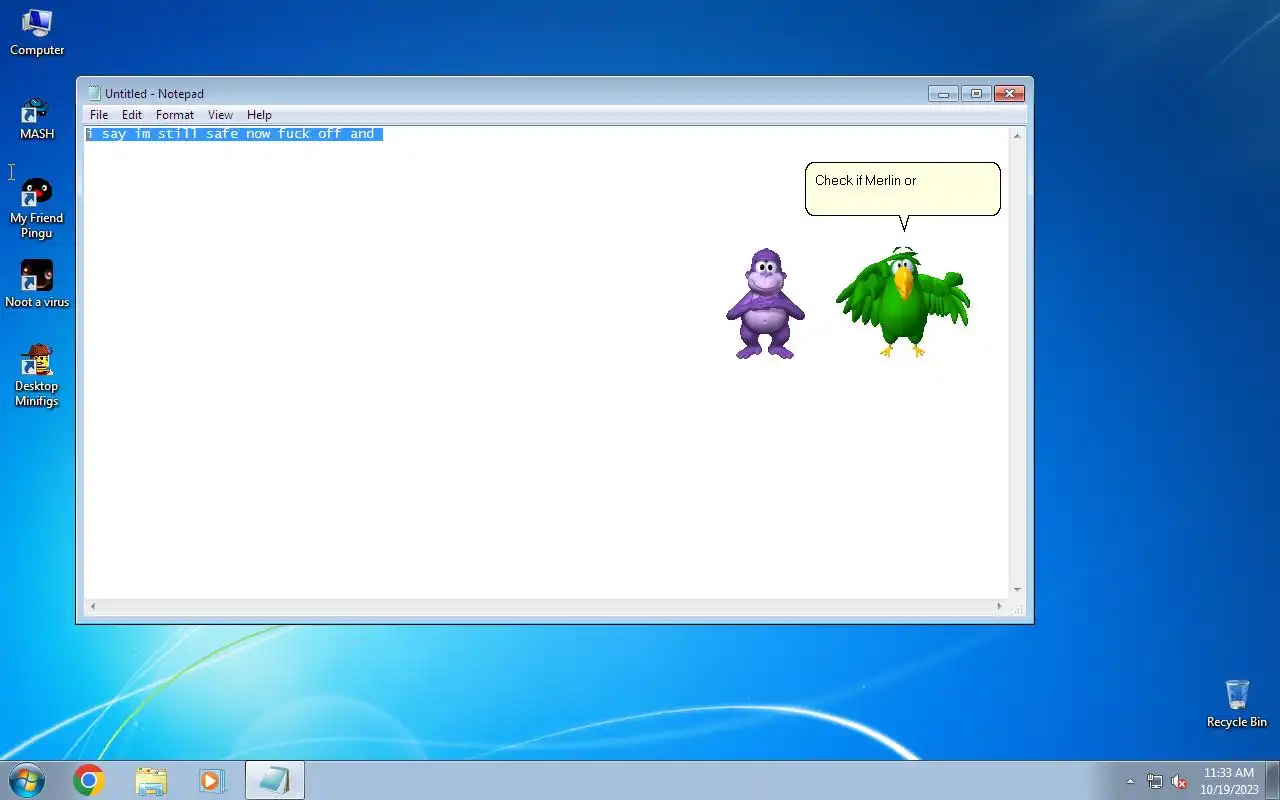Open the File menu in Notepad
The width and height of the screenshot is (1280, 800).
(x=99, y=115)
